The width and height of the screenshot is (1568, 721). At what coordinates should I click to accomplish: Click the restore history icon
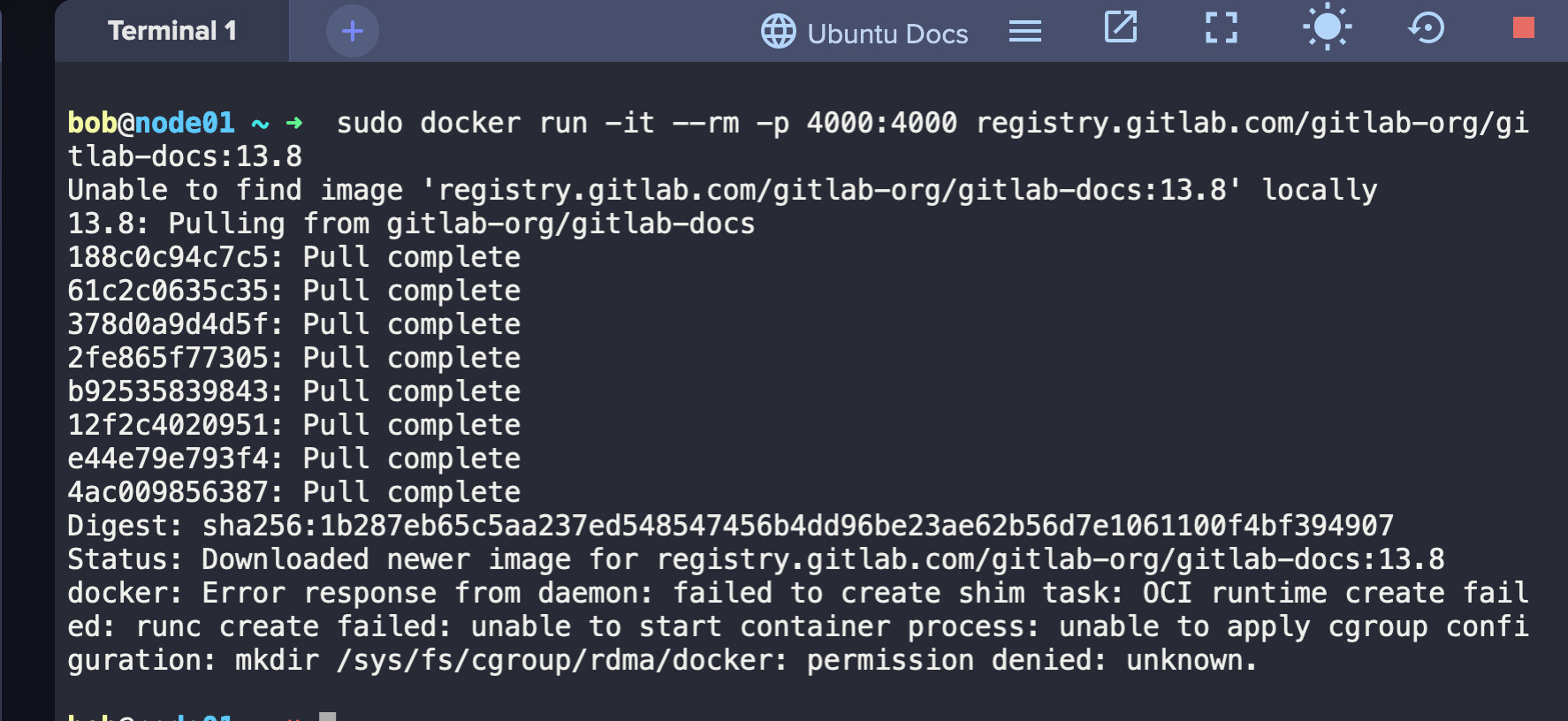1426,28
